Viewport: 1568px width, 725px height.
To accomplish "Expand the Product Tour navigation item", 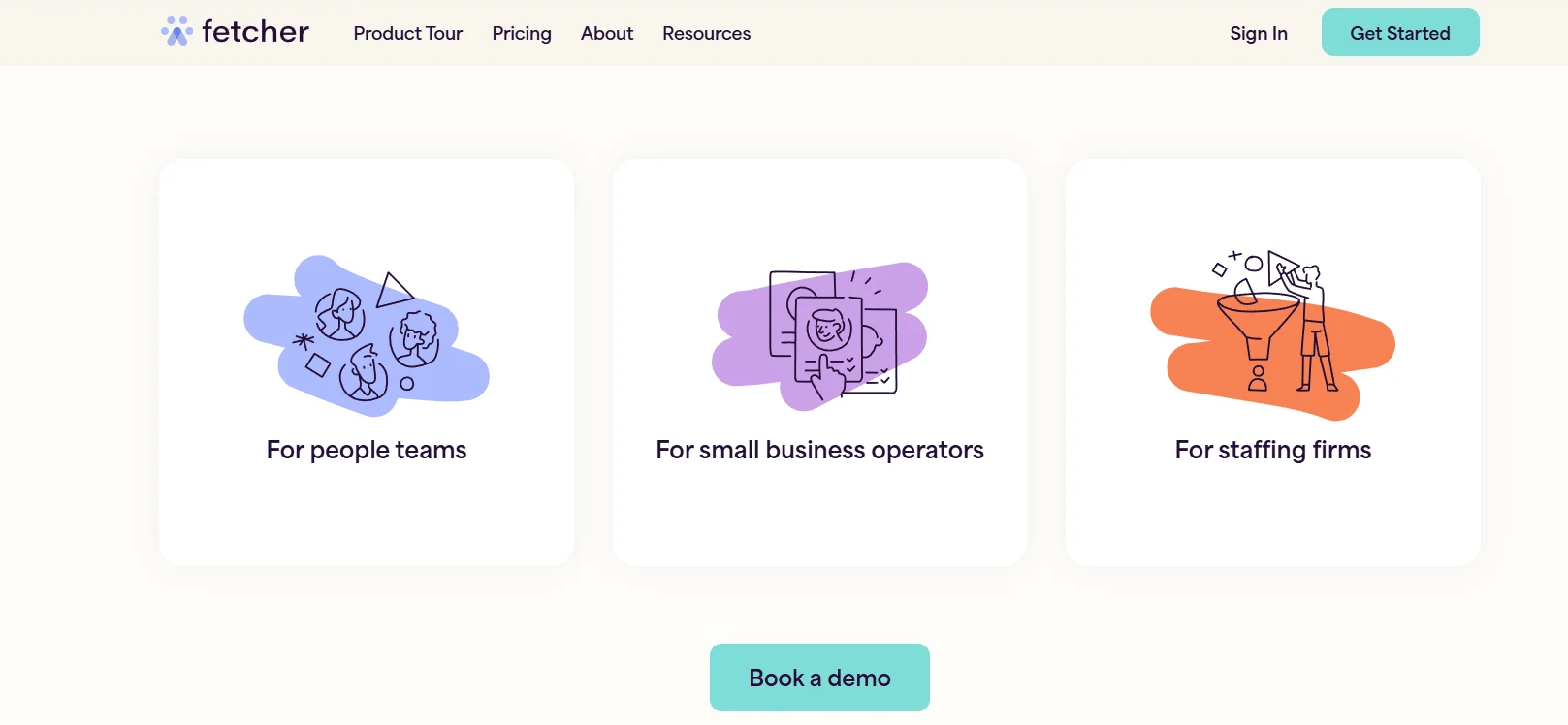I will [x=408, y=33].
